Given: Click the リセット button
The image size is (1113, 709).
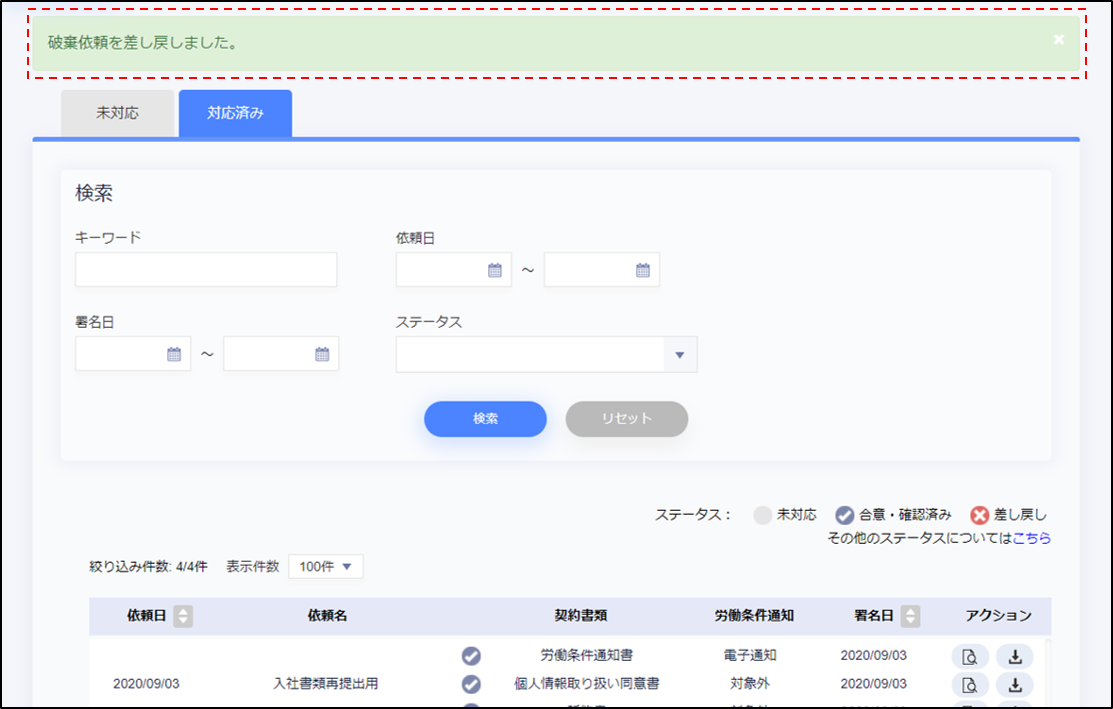Looking at the screenshot, I should pos(626,419).
